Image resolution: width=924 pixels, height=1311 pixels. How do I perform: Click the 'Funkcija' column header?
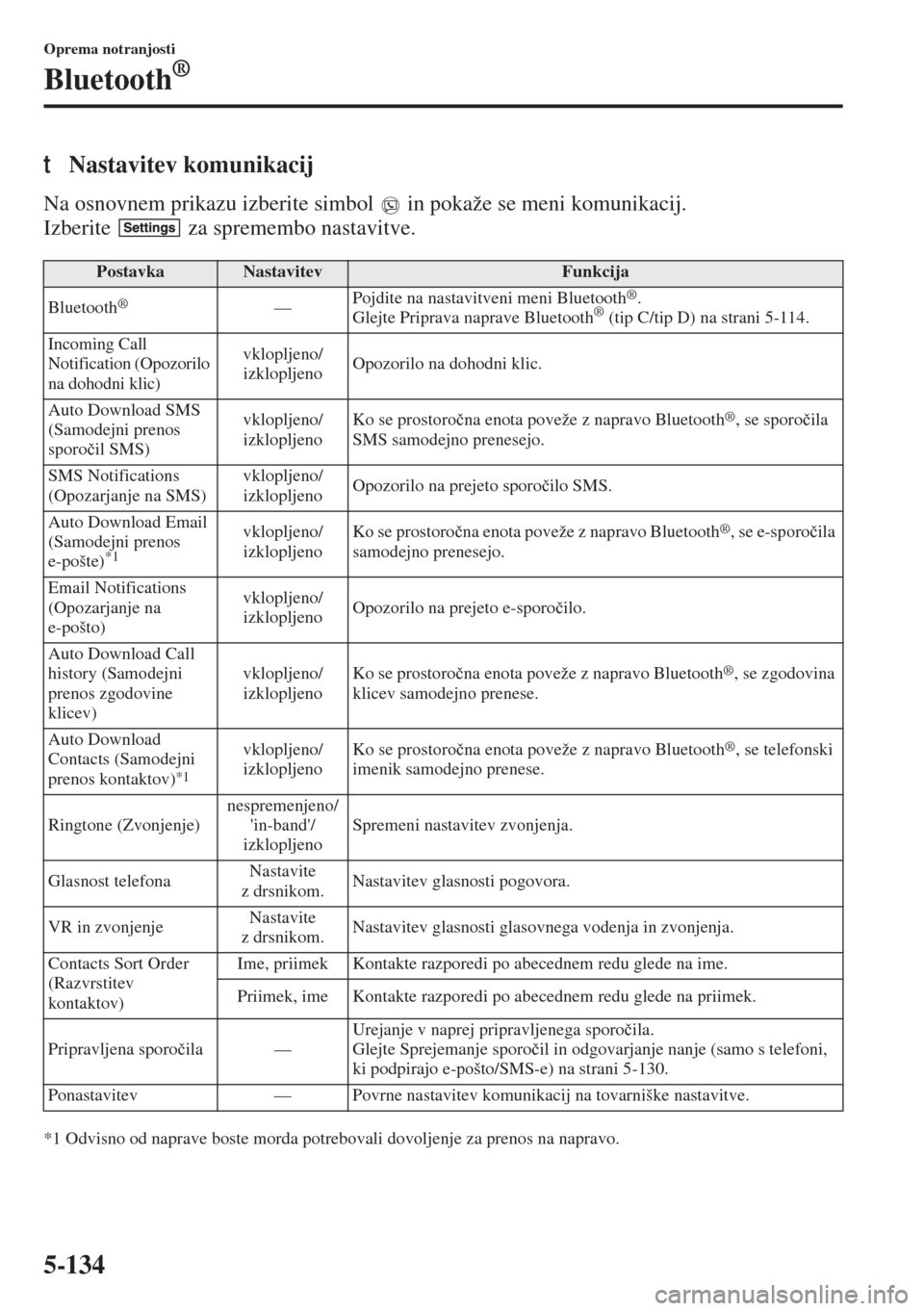tap(596, 272)
